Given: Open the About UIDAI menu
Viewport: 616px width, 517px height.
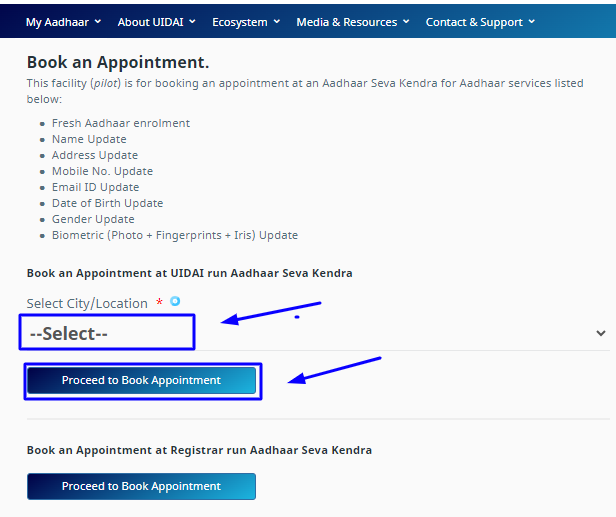Looking at the screenshot, I should coord(156,22).
